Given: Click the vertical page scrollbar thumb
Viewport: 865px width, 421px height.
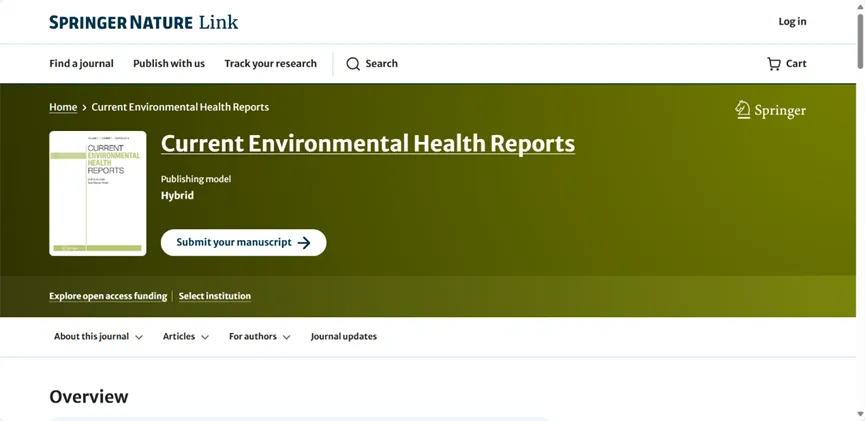Looking at the screenshot, I should pyautogui.click(x=860, y=41).
